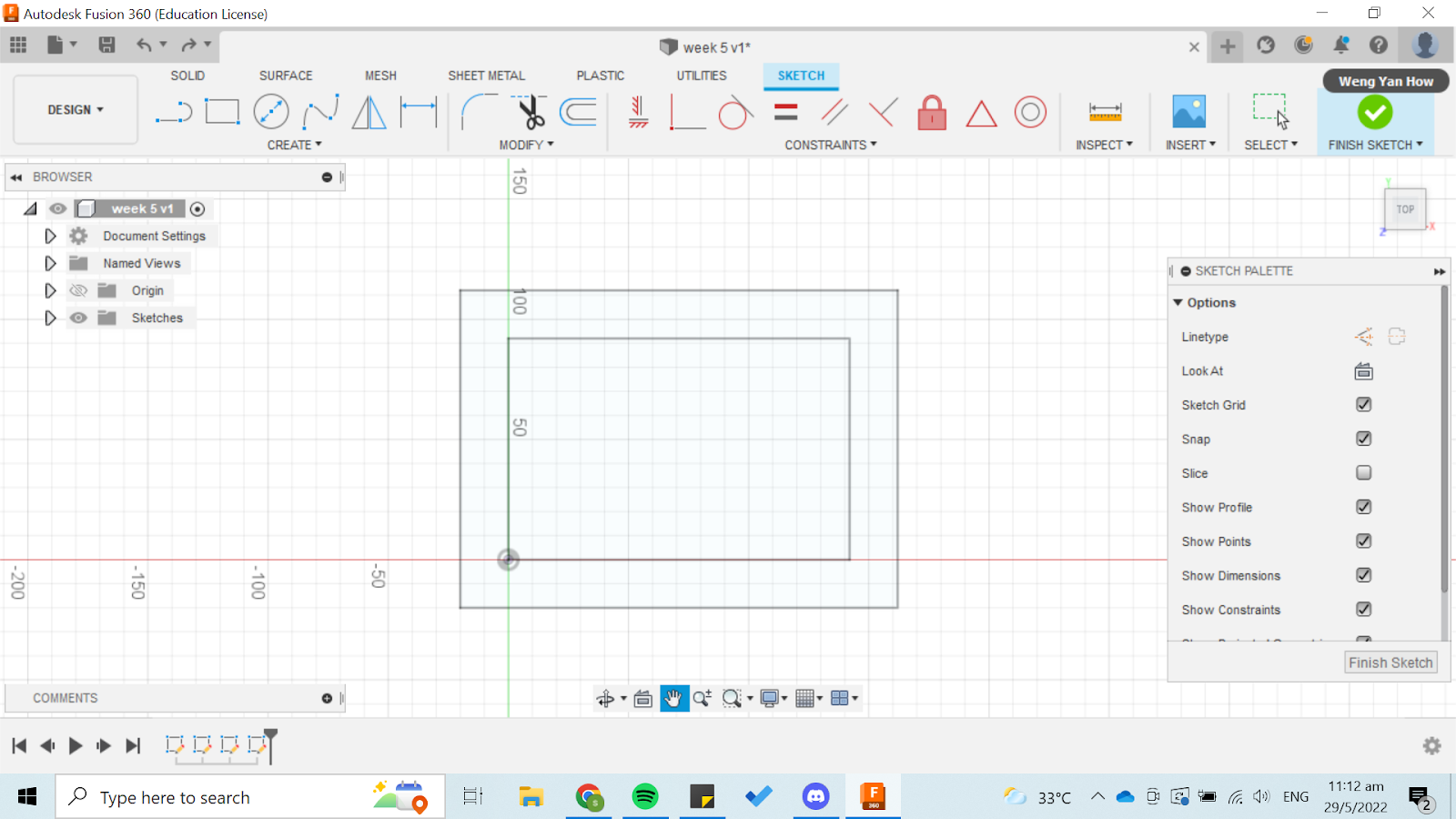Select the Offset tool in Modify
Screen dimensions: 1456x819
pos(578,112)
